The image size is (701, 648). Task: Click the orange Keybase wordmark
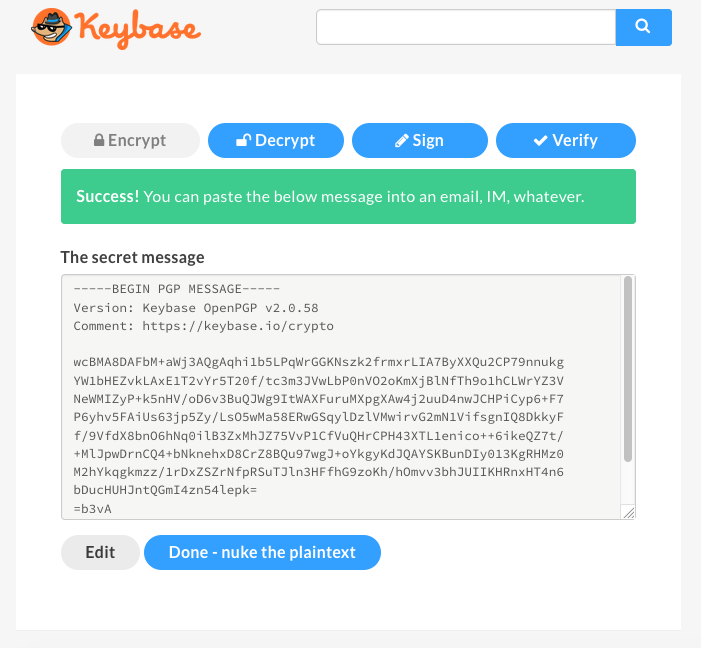pos(138,29)
